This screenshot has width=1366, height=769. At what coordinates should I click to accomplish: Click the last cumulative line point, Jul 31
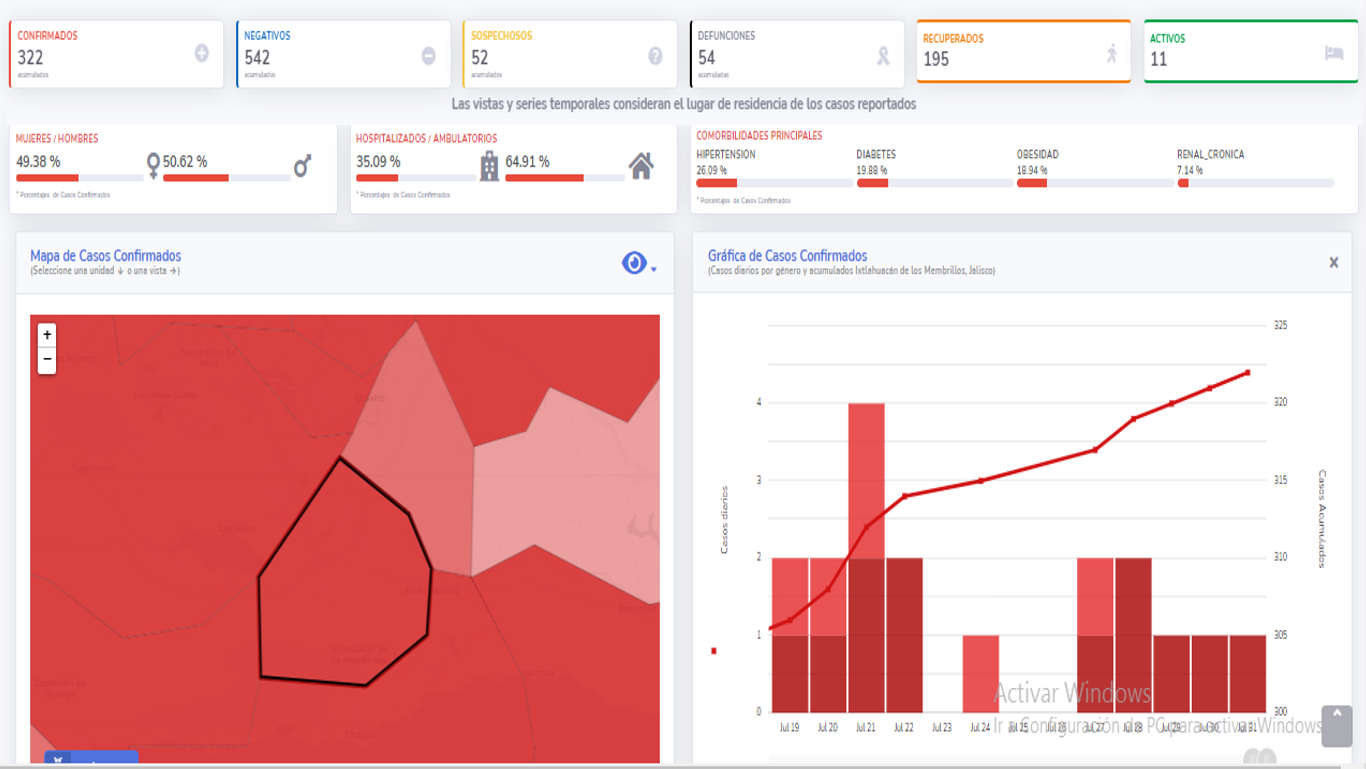[x=1247, y=373]
